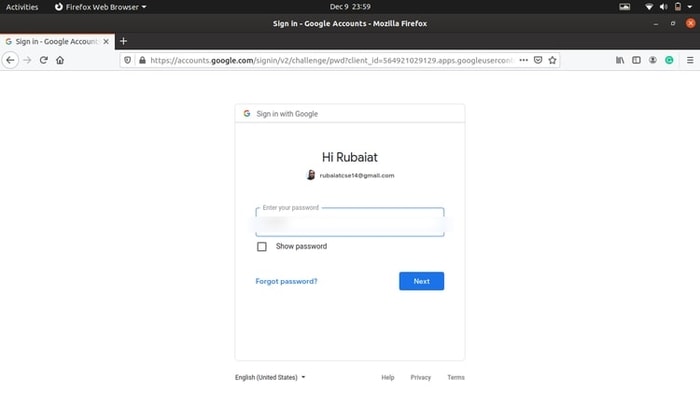The width and height of the screenshot is (700, 394).
Task: View site security padlock info
Action: click(142, 60)
